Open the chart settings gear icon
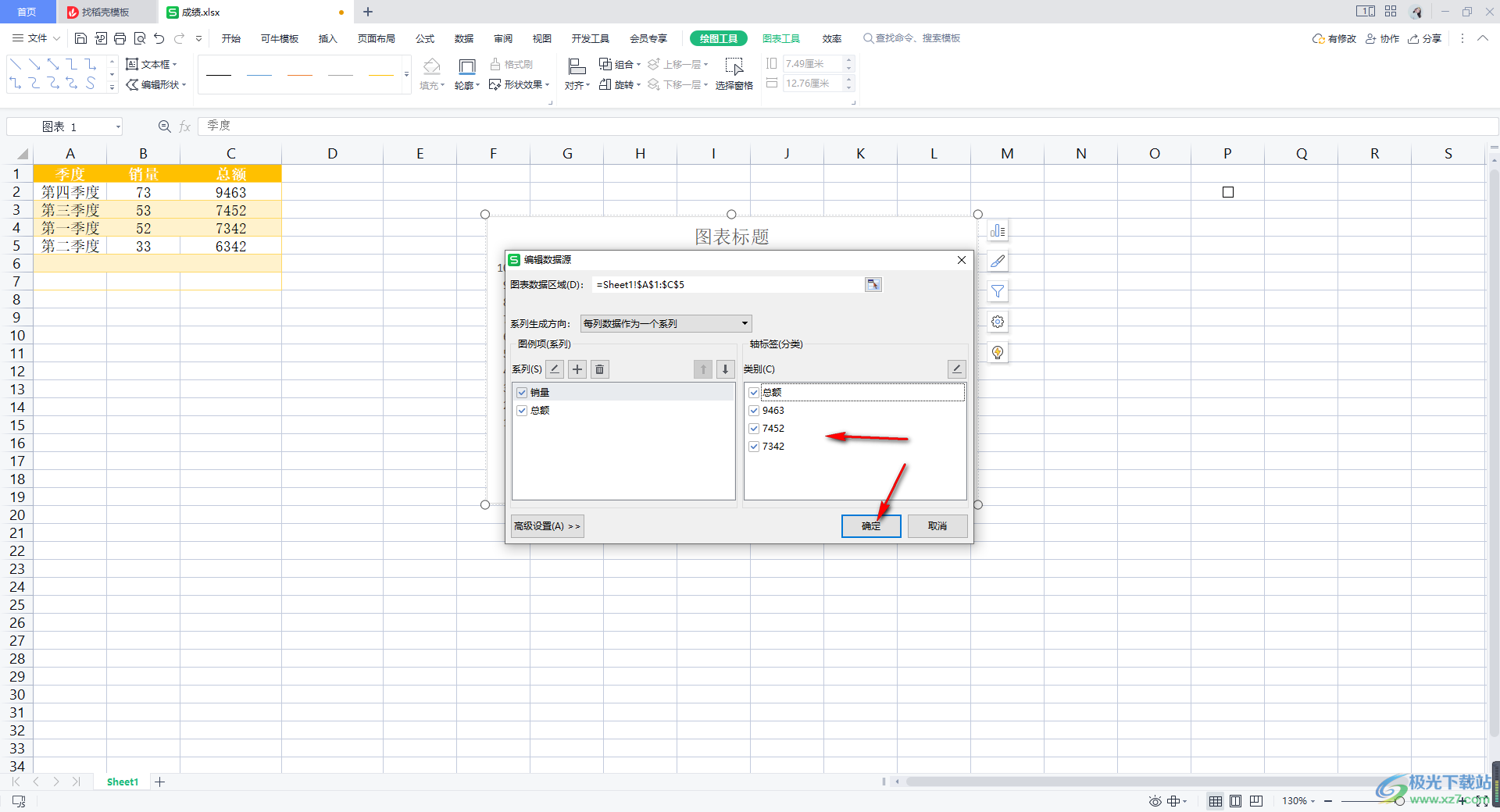1500x812 pixels. pyautogui.click(x=998, y=322)
